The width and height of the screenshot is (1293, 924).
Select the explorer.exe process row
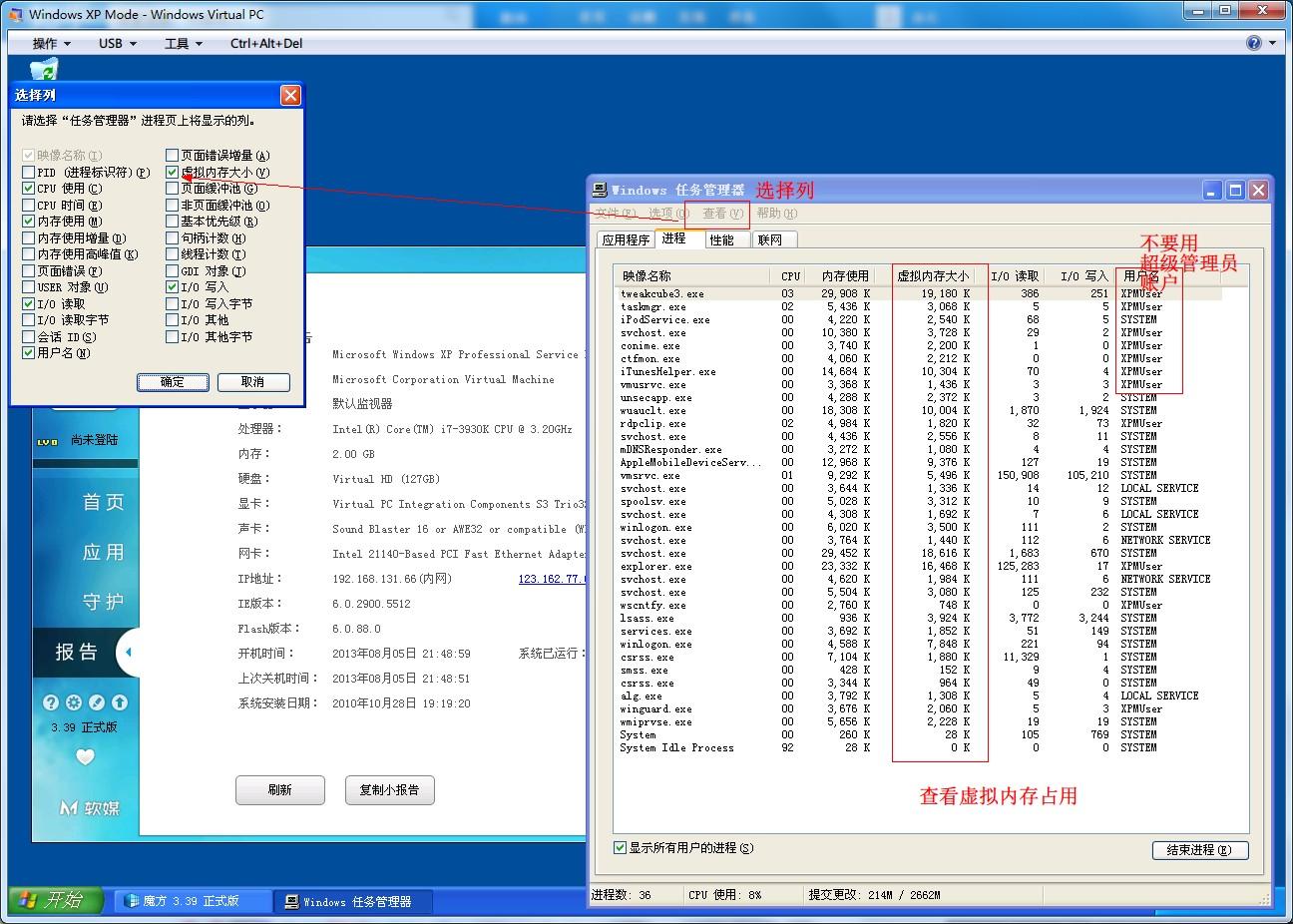pos(918,566)
